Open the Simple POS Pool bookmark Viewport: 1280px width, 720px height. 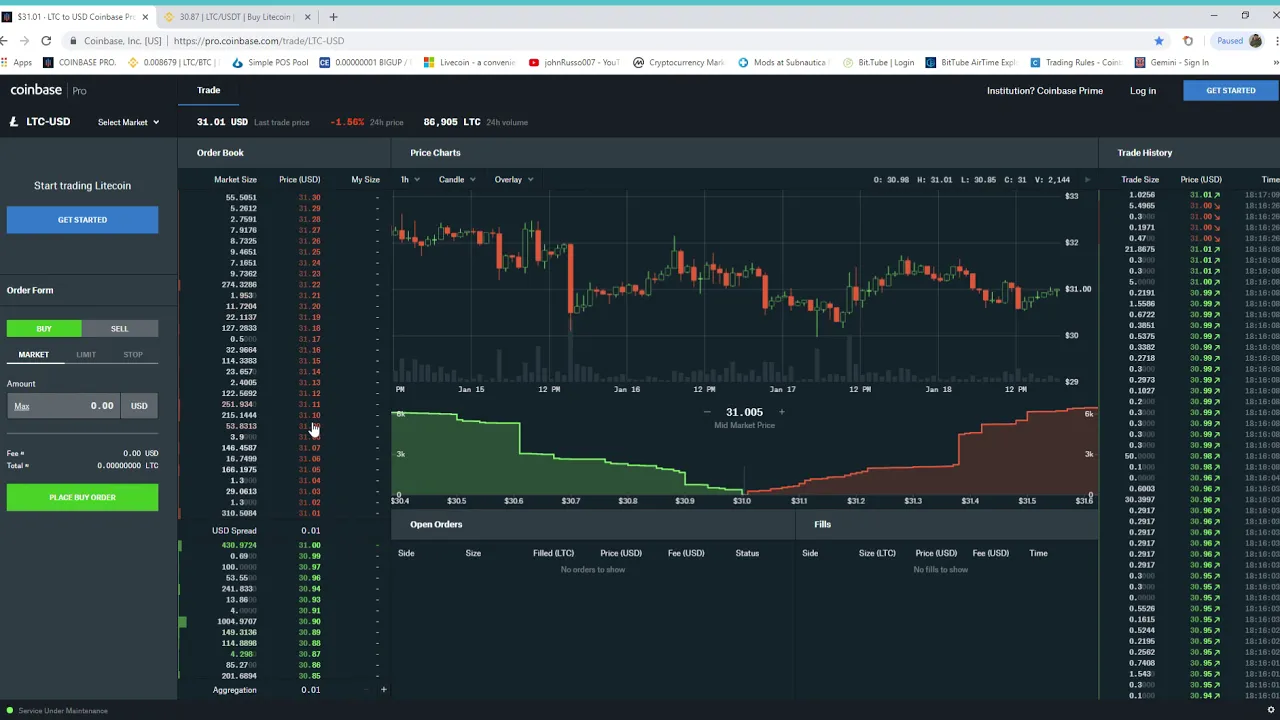[270, 62]
